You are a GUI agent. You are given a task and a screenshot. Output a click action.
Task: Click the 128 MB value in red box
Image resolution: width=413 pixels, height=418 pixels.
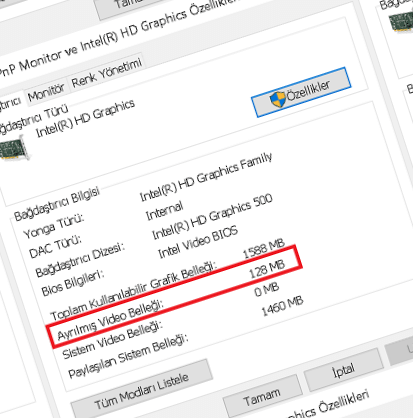point(267,269)
